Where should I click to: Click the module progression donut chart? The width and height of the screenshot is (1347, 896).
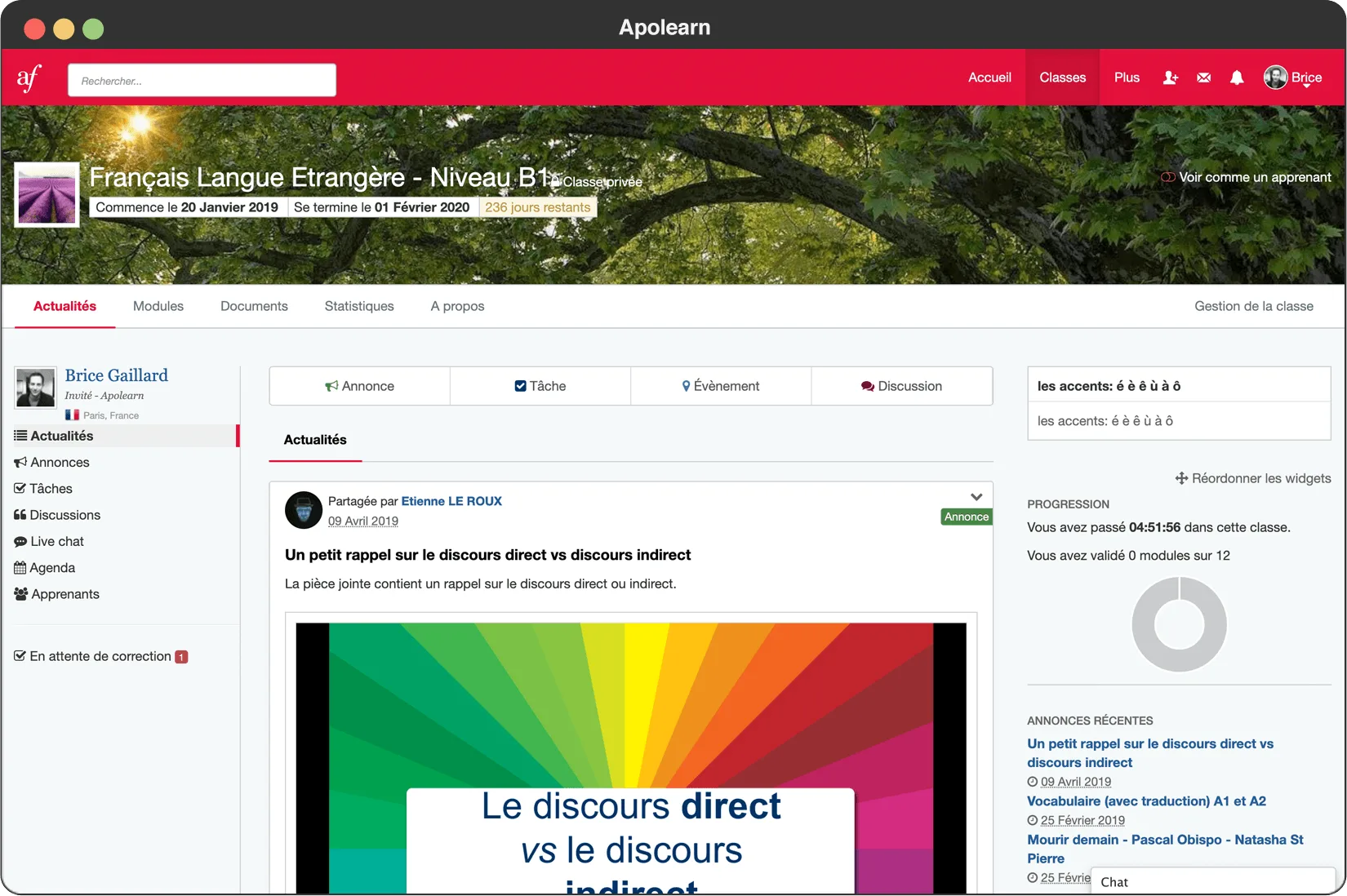(x=1179, y=624)
